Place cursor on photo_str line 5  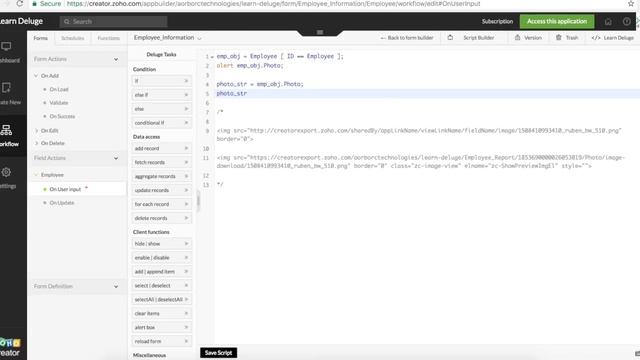click(x=231, y=93)
